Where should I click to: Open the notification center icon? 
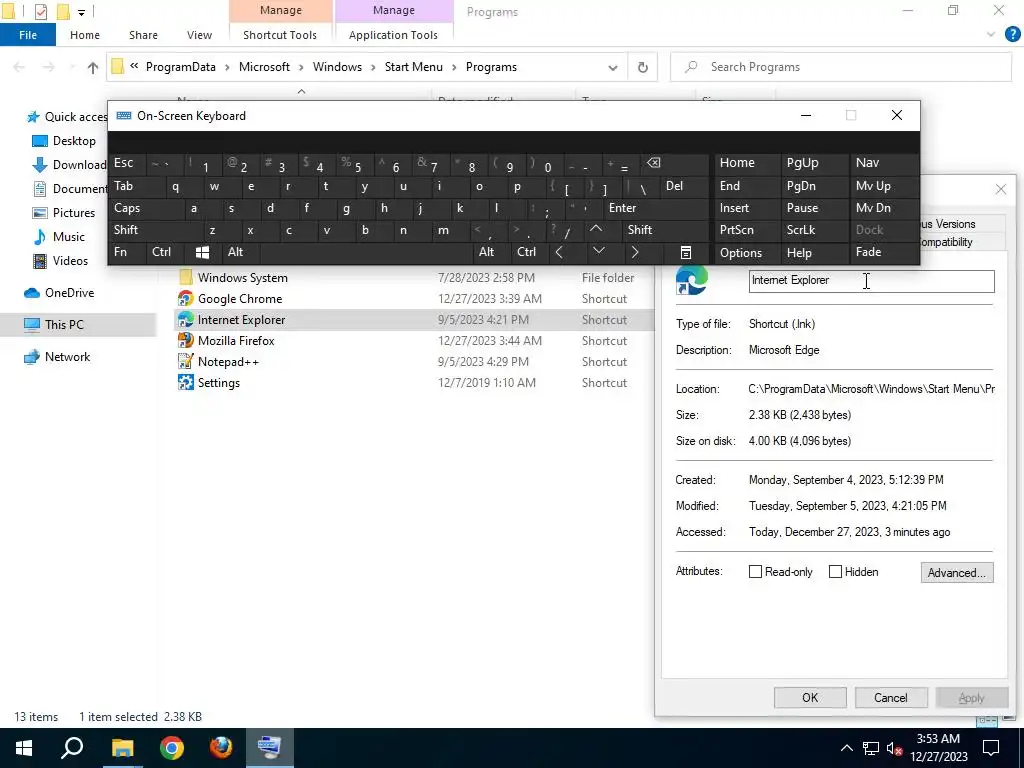(991, 748)
